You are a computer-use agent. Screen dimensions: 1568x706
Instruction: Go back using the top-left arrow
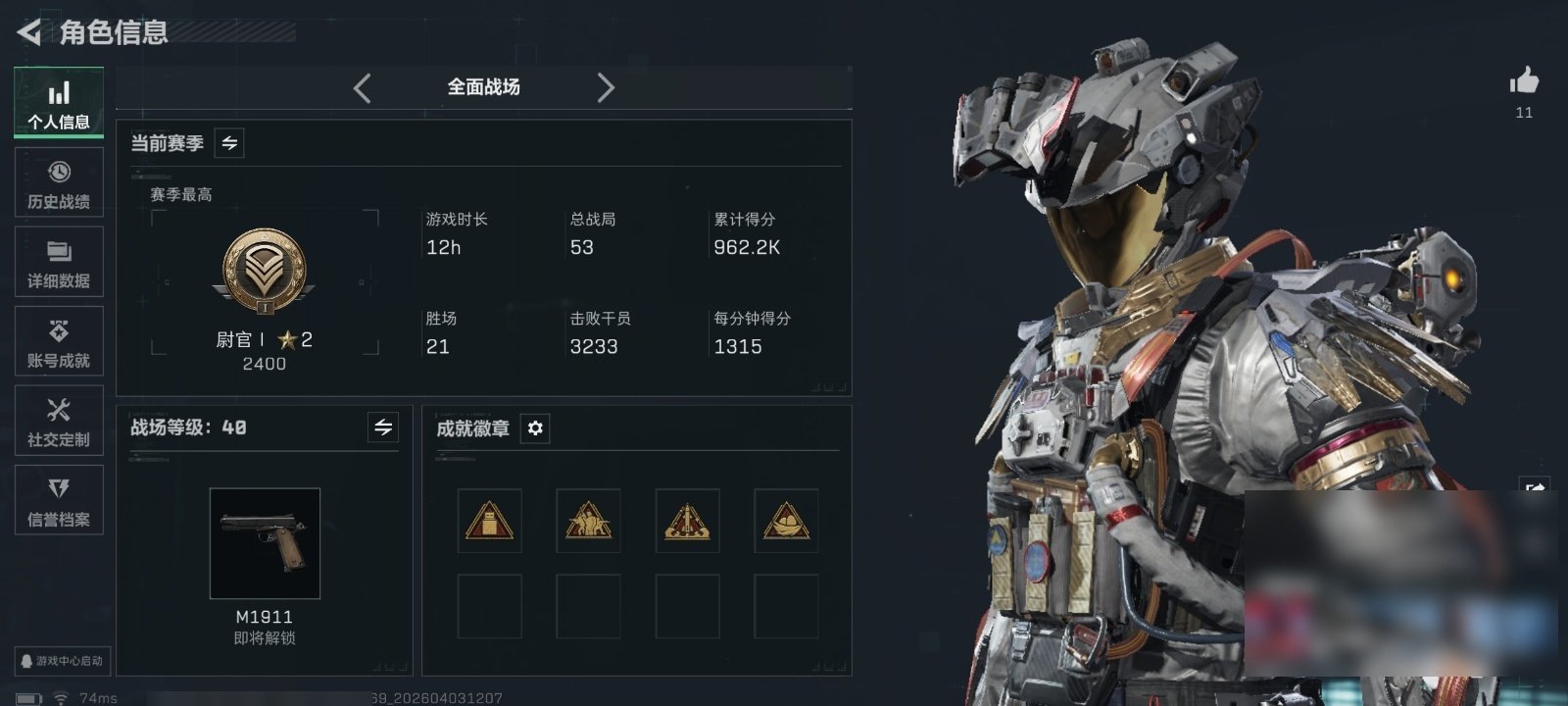click(29, 32)
